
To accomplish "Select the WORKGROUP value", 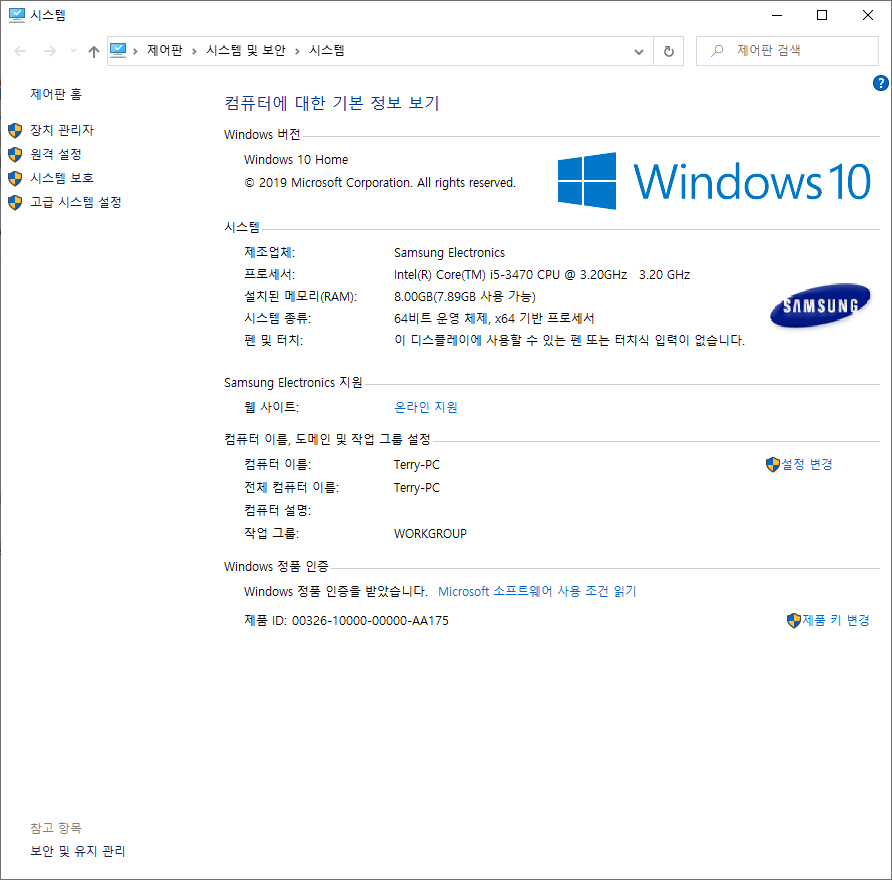I will click(x=430, y=534).
